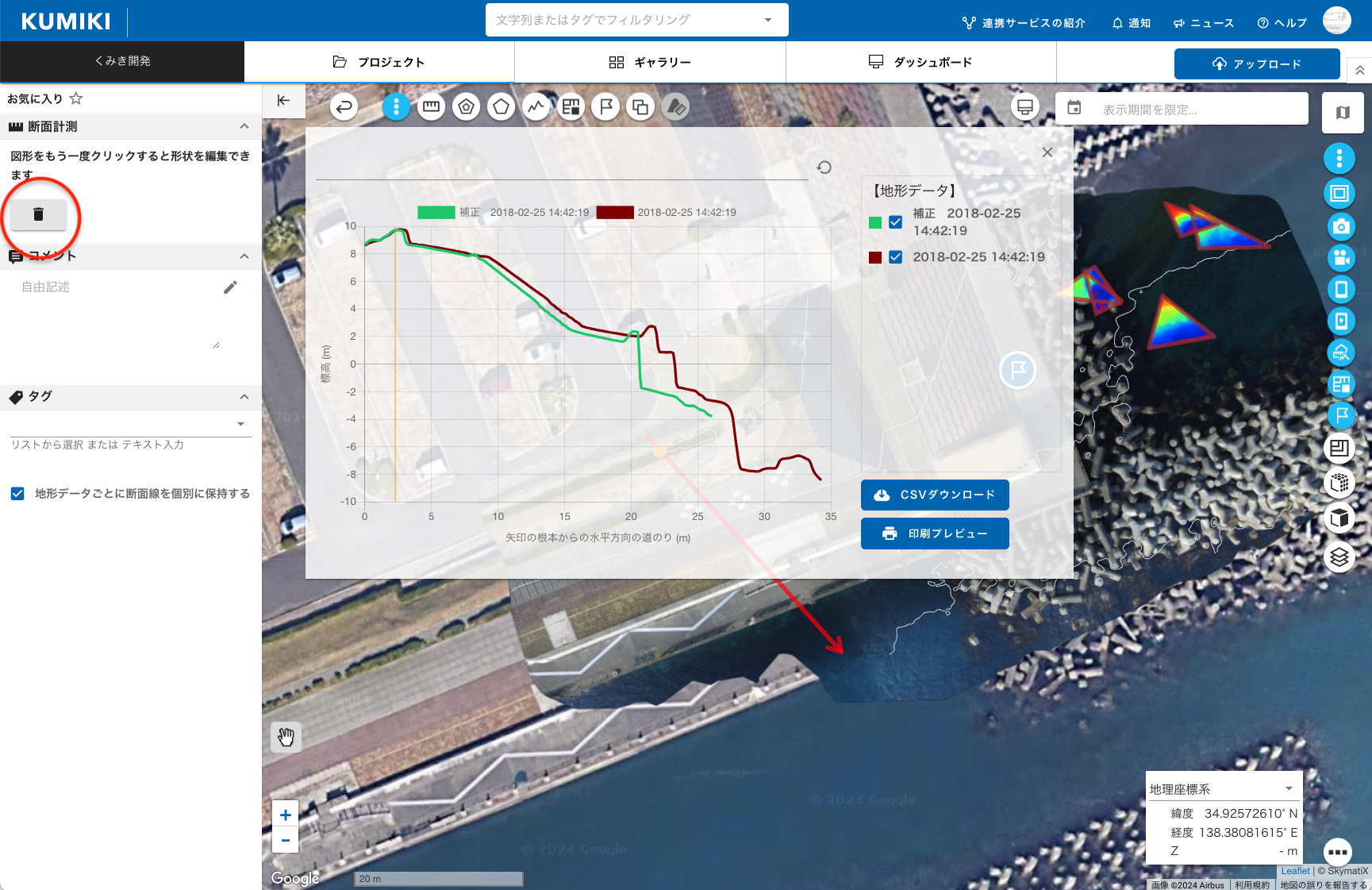
Task: Open the layers stack icon
Action: [x=1339, y=557]
